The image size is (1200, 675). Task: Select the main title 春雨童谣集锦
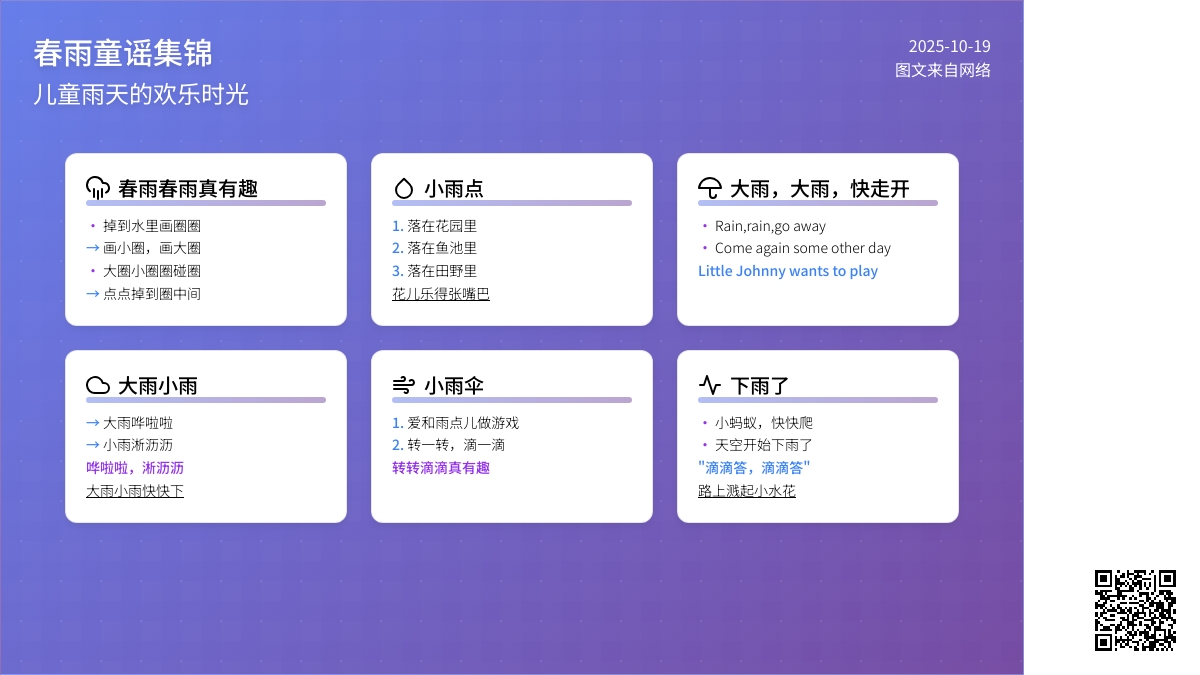122,53
